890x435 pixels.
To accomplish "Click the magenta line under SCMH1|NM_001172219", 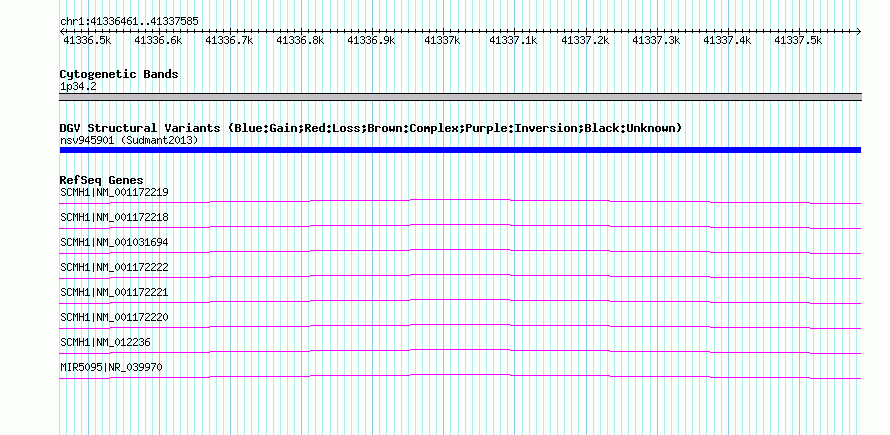I will tap(460, 202).
